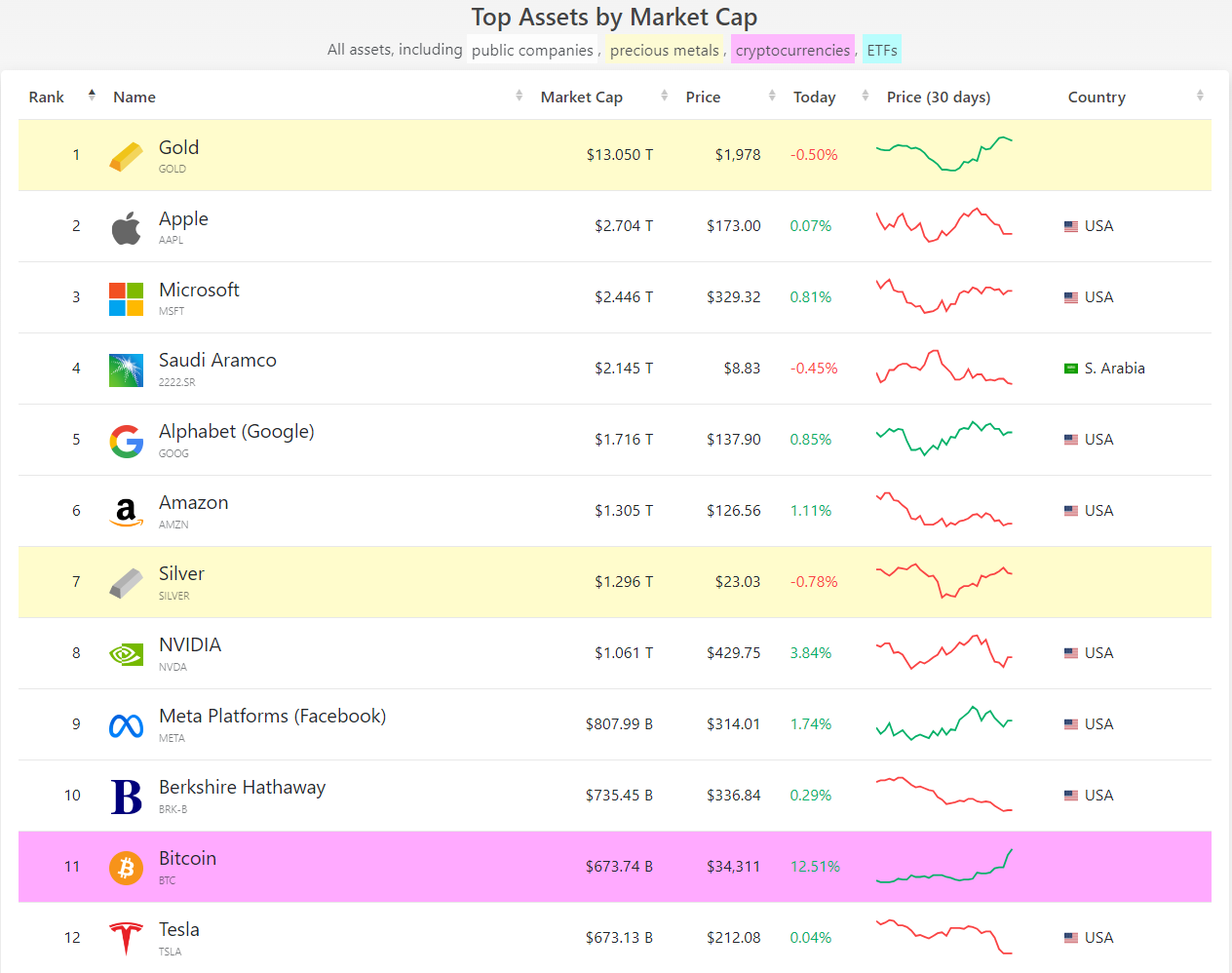
Task: Click the Gold bar icon
Action: pos(126,156)
